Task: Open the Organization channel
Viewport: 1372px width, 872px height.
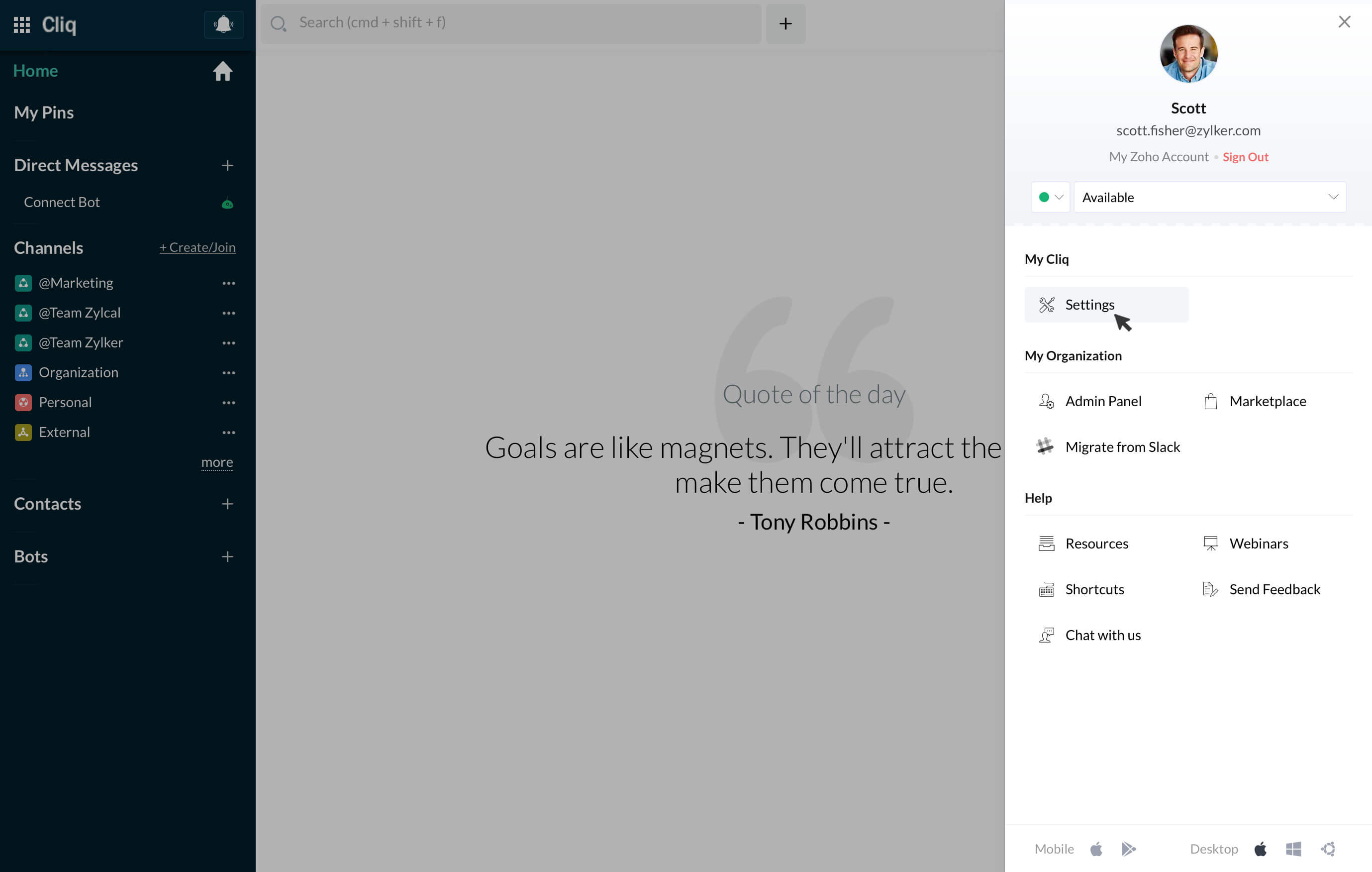Action: [x=78, y=373]
